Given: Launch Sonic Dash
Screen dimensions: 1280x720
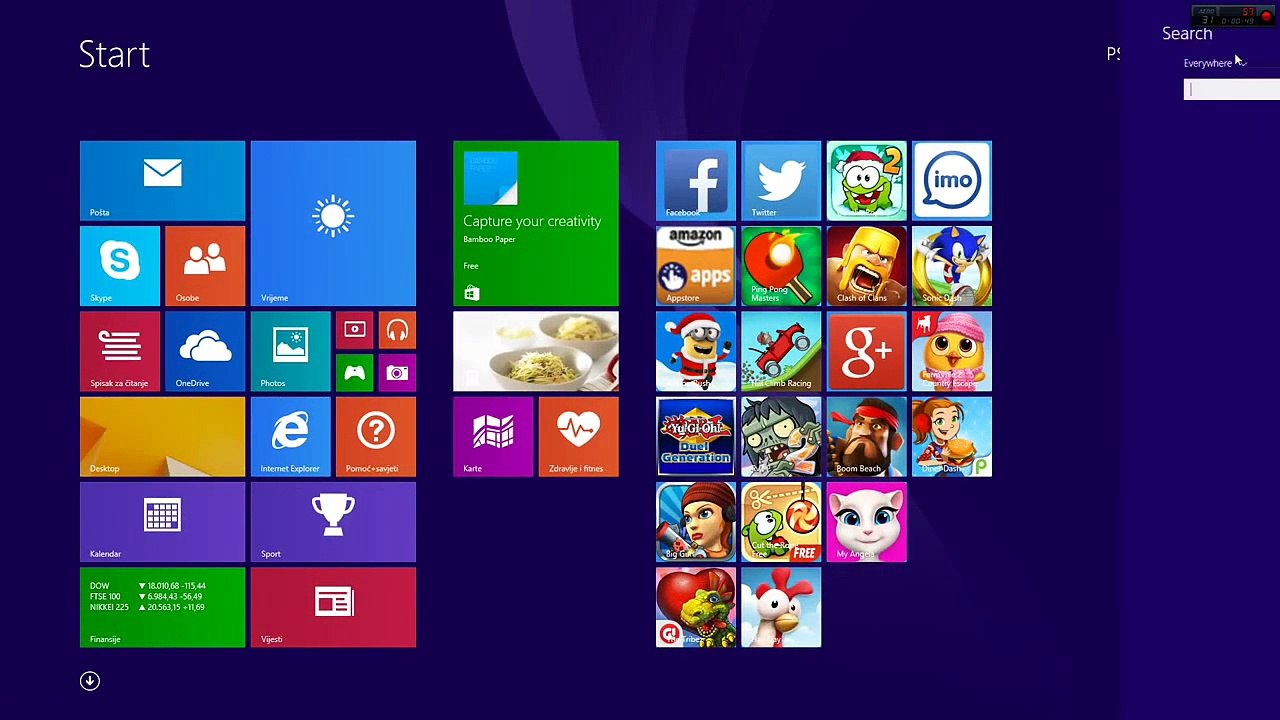Looking at the screenshot, I should pyautogui.click(x=952, y=266).
